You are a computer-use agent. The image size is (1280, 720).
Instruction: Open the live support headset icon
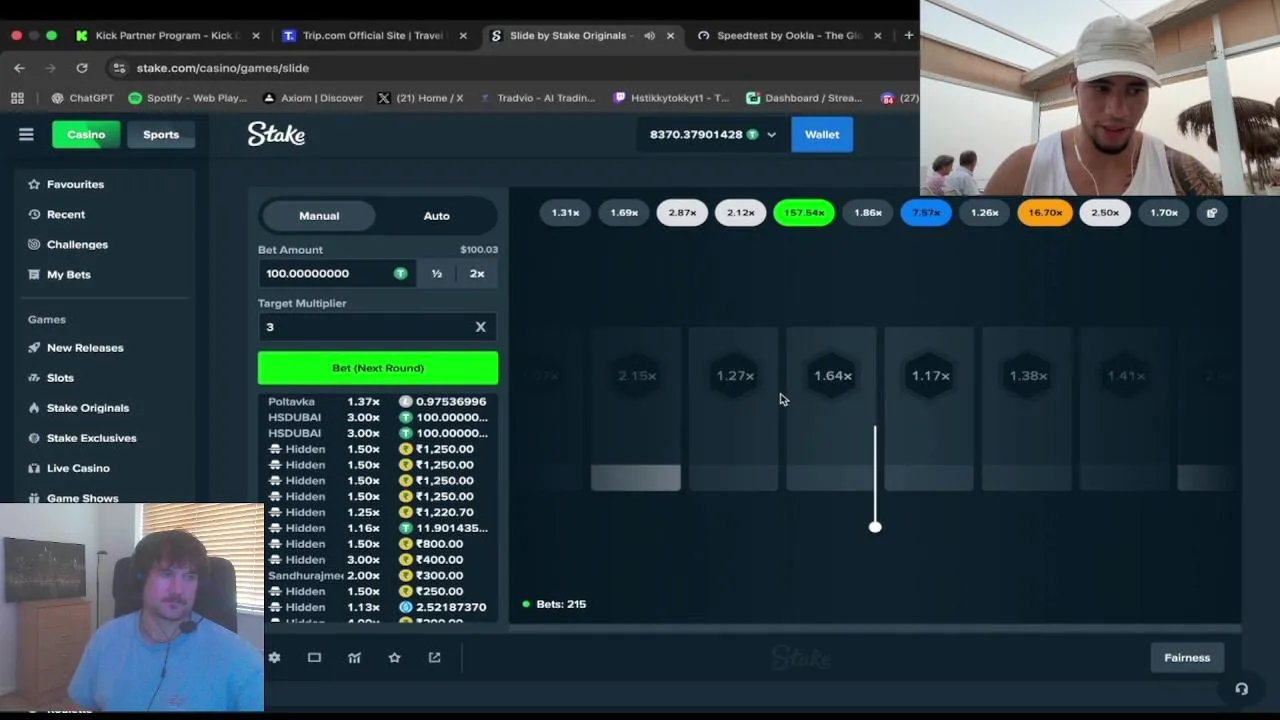coord(1241,689)
